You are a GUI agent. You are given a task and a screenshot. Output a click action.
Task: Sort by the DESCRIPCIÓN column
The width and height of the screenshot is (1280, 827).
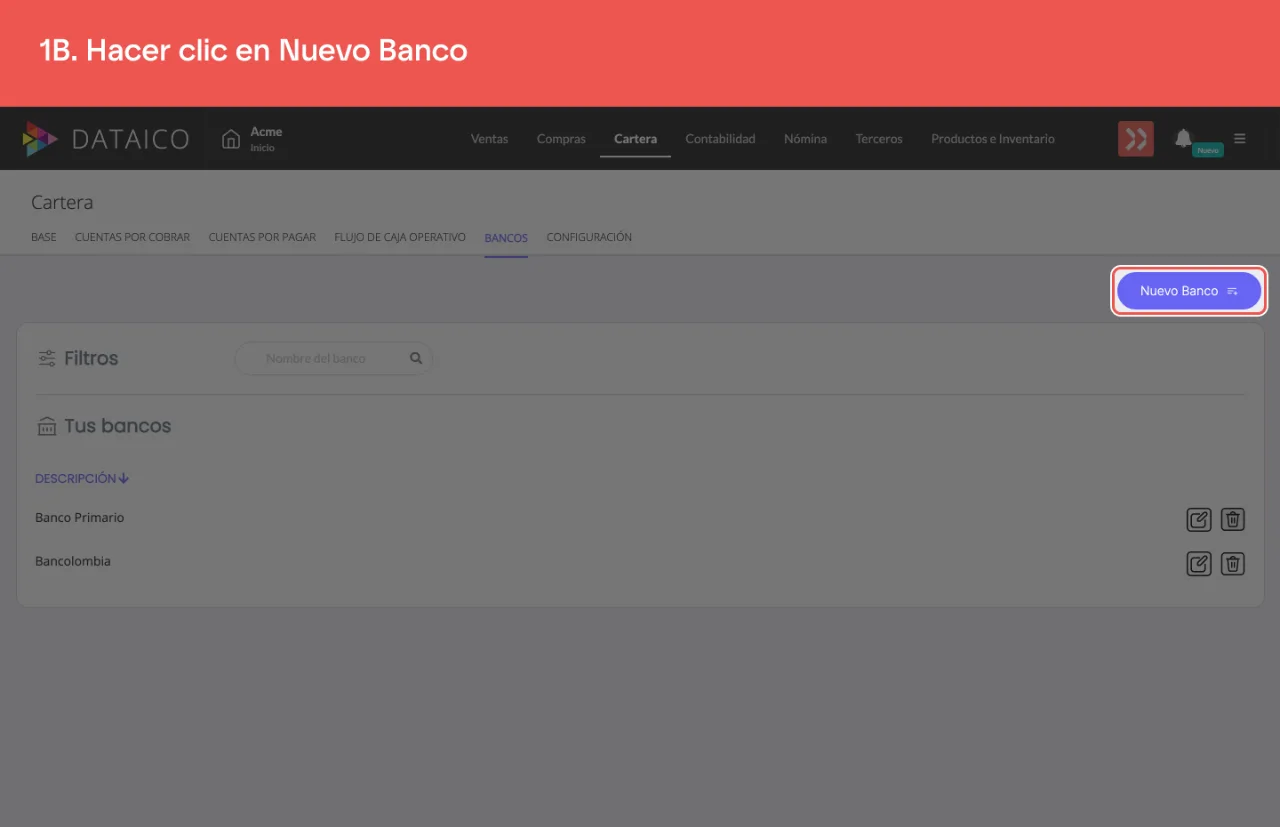coord(82,479)
